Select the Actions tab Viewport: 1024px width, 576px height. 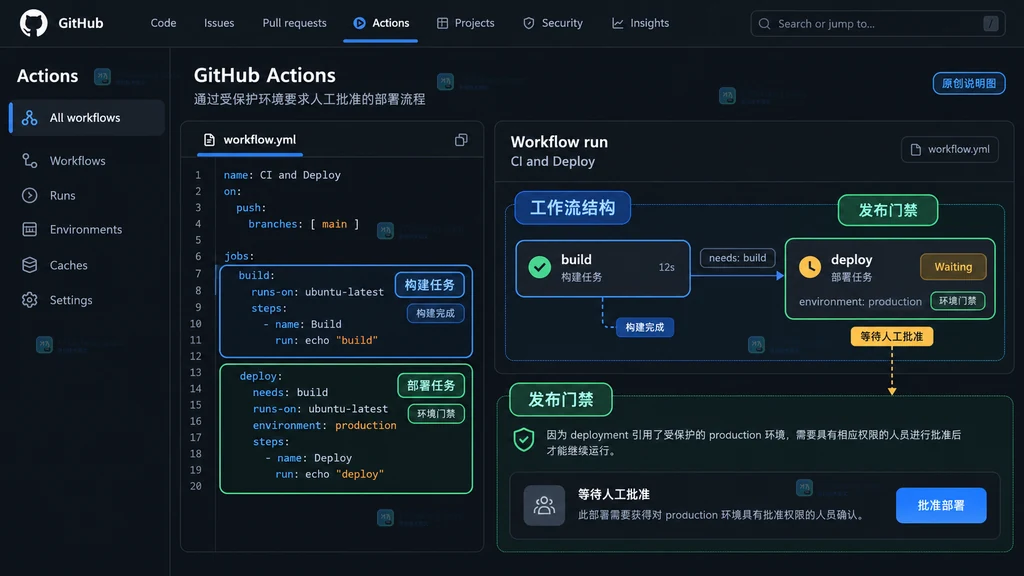click(381, 23)
